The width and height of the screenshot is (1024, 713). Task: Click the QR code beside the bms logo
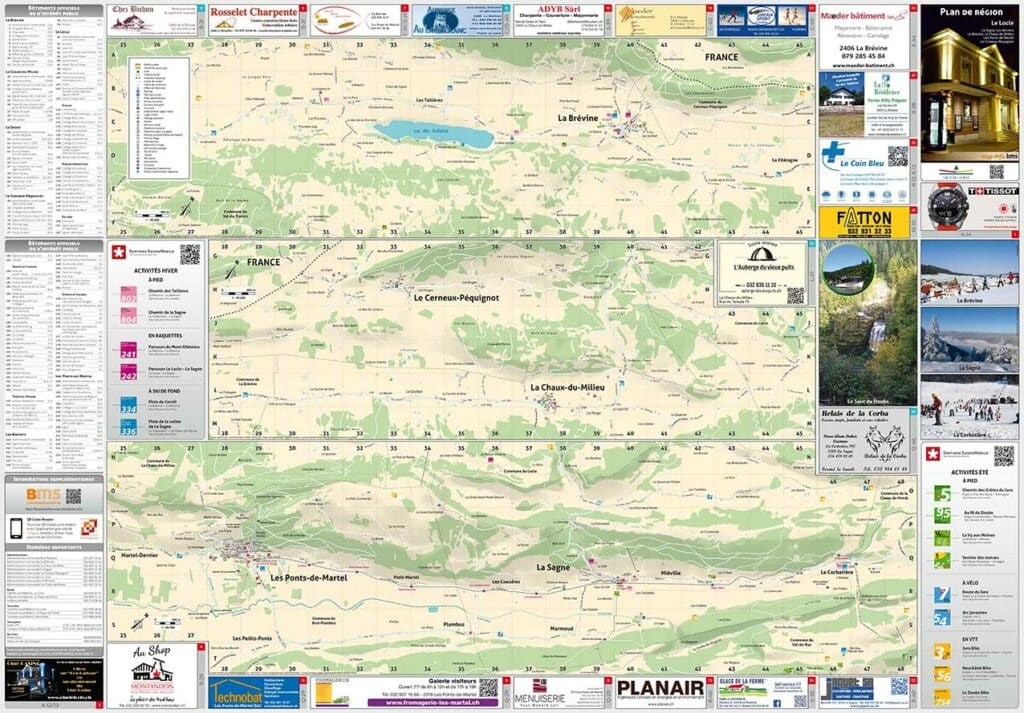pyautogui.click(x=74, y=496)
